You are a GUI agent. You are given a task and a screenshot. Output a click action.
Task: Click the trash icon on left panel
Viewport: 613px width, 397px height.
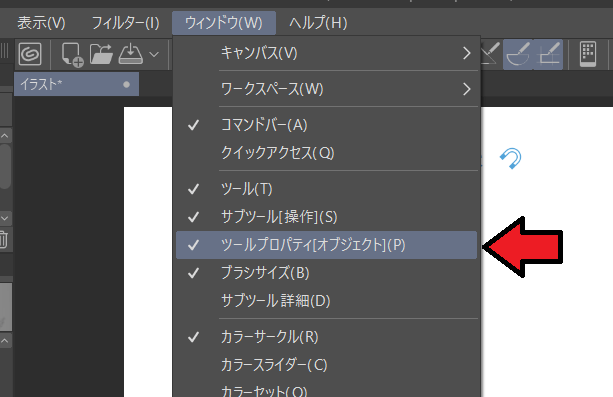click(3, 240)
